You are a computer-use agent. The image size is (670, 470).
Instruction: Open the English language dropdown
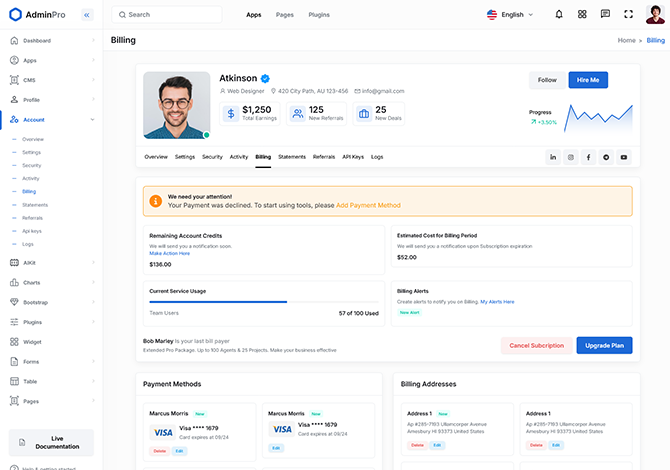(510, 15)
